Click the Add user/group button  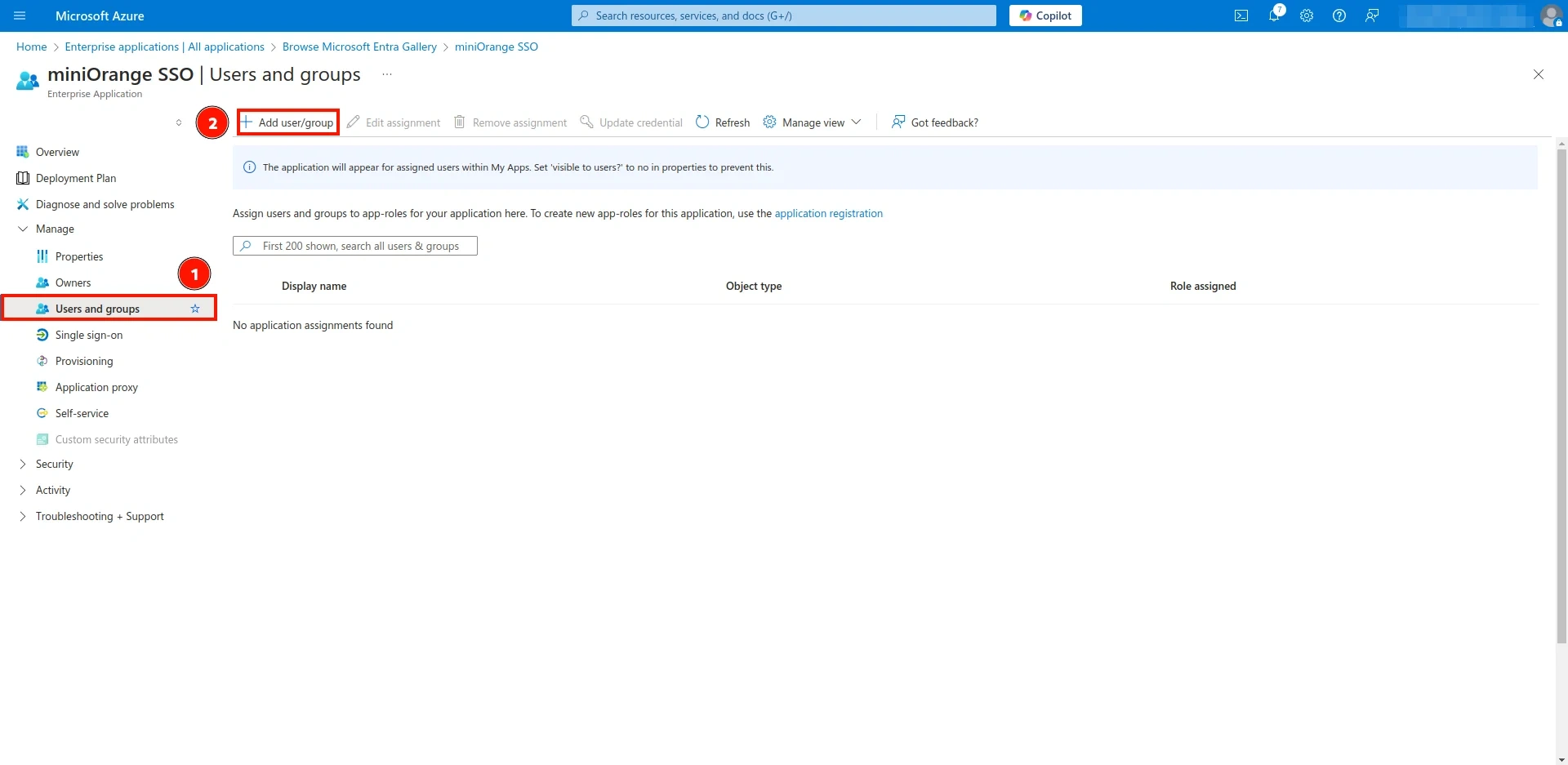287,122
